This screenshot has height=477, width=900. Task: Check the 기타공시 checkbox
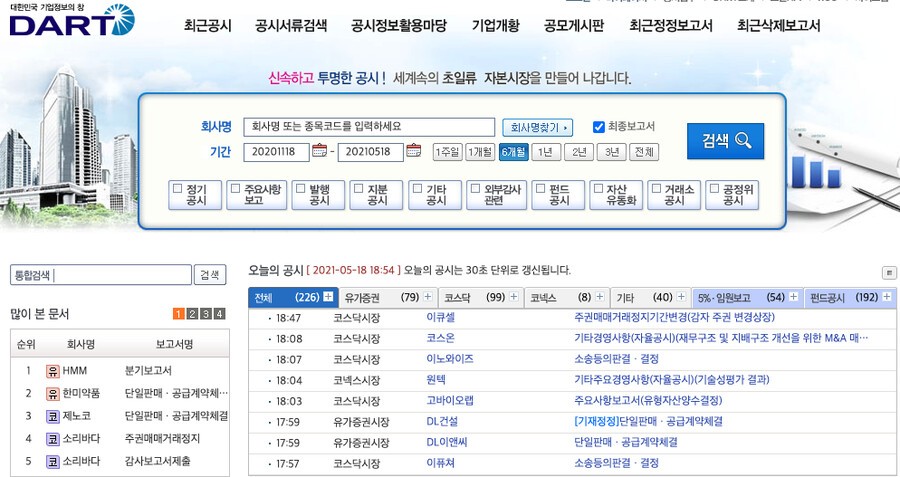(x=417, y=188)
